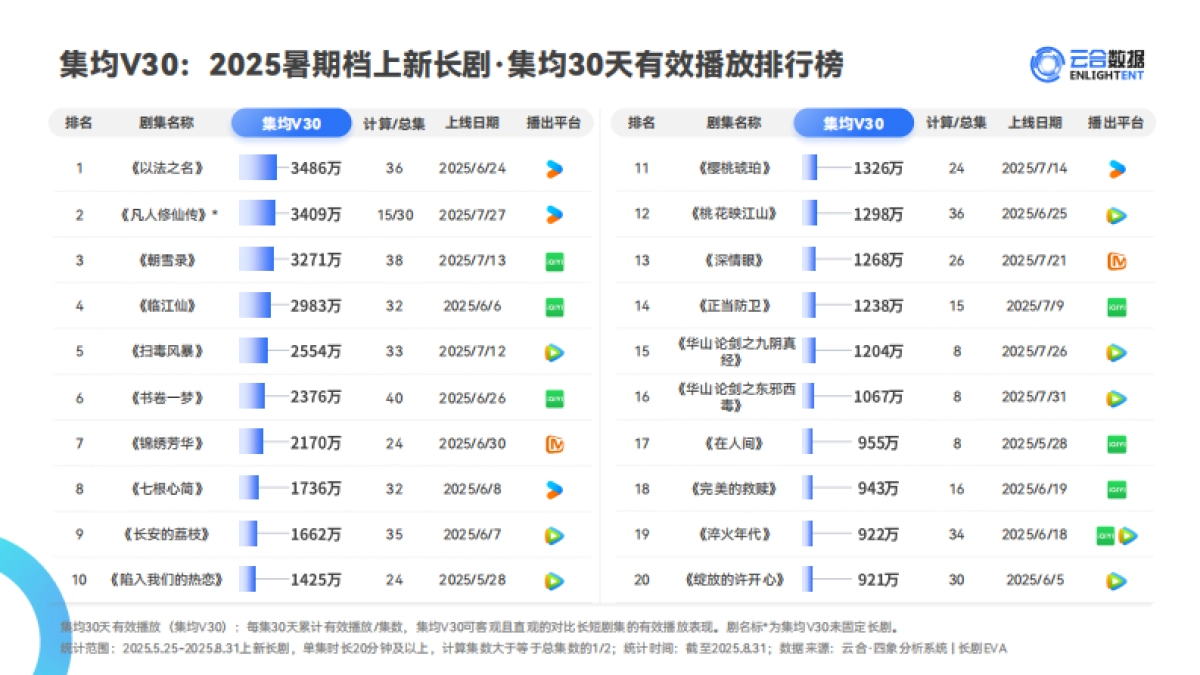Click the 上线日期 header in the right table
Viewport: 1200px width, 675px height.
(x=1037, y=123)
